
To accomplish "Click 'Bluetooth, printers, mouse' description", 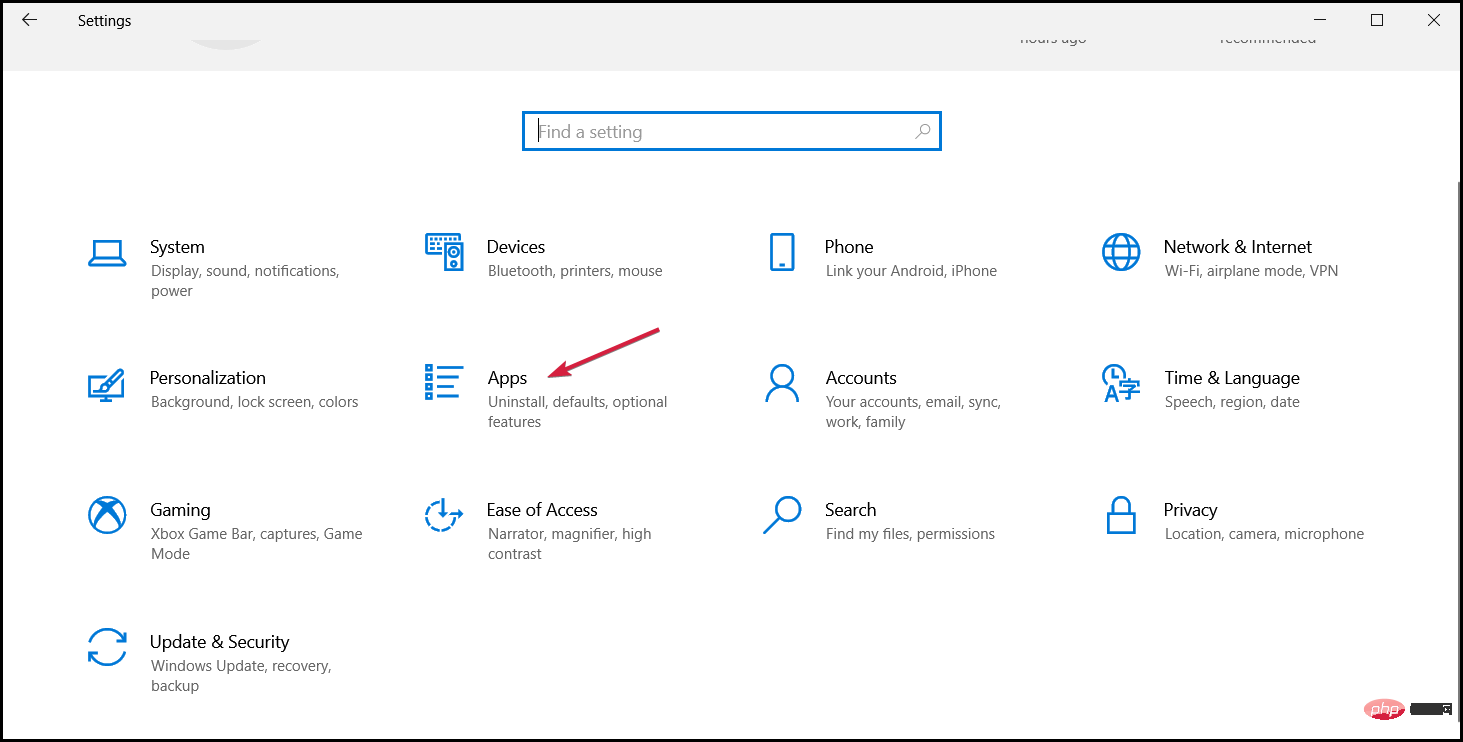I will click(575, 271).
